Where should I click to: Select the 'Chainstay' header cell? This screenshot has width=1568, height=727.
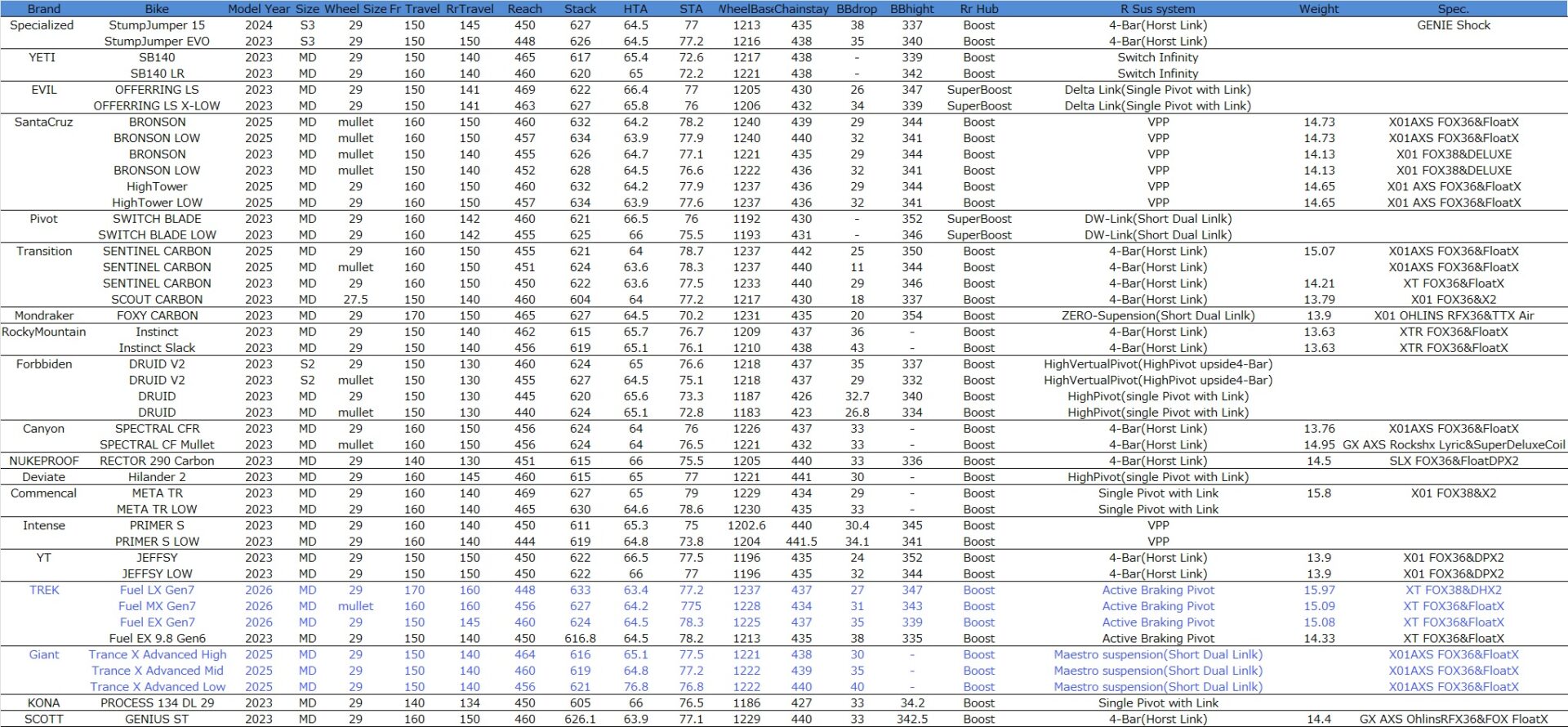tap(801, 9)
